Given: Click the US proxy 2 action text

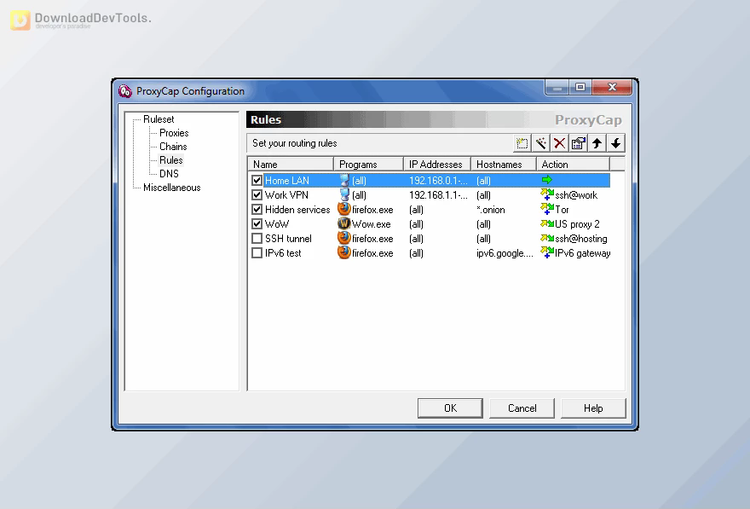Looking at the screenshot, I should [577, 224].
